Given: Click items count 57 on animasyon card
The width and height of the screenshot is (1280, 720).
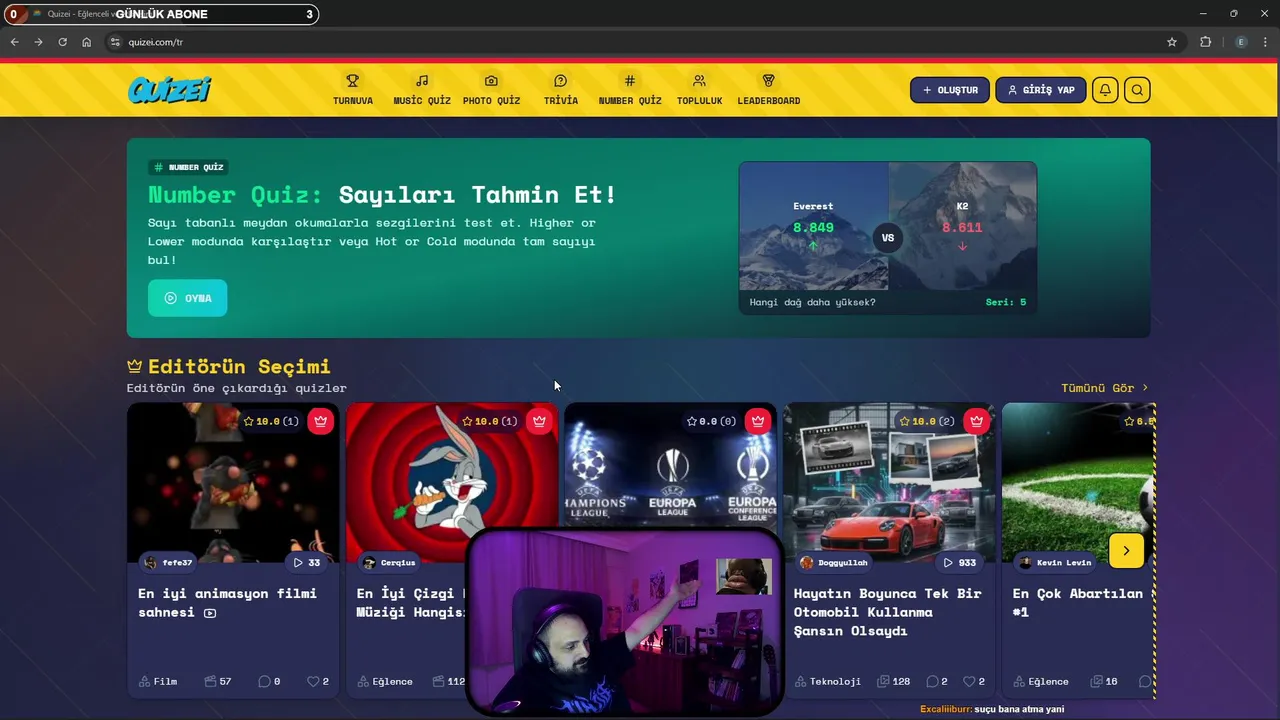Looking at the screenshot, I should [x=218, y=681].
